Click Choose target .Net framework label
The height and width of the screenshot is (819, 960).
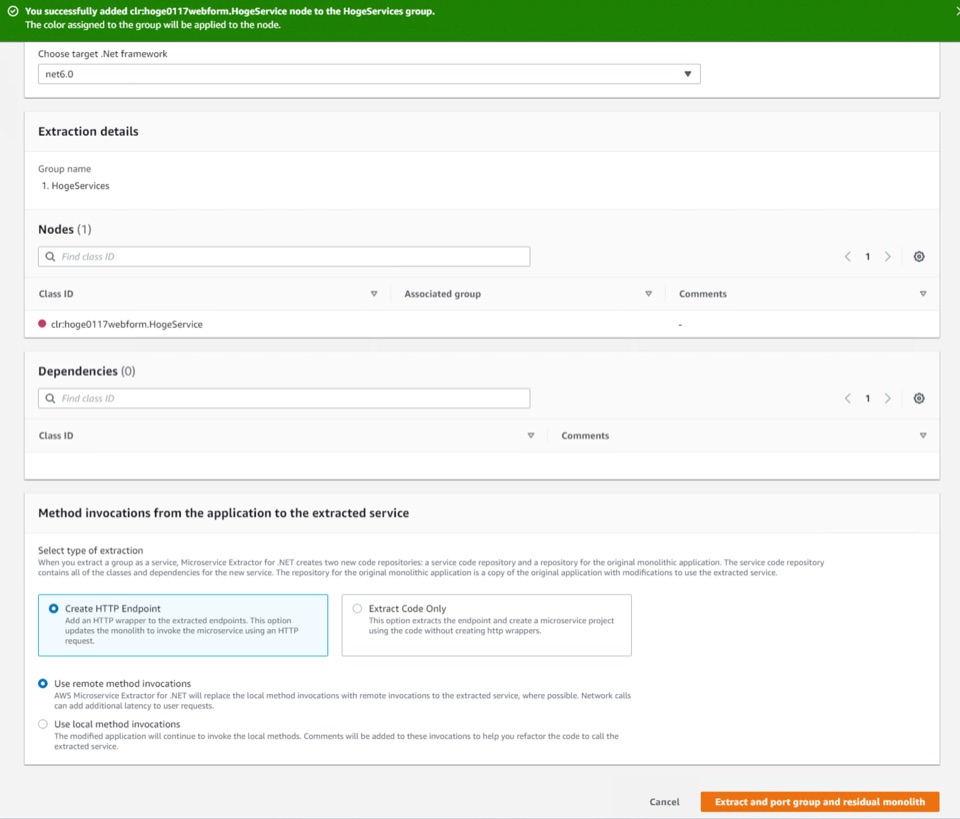click(x=102, y=54)
